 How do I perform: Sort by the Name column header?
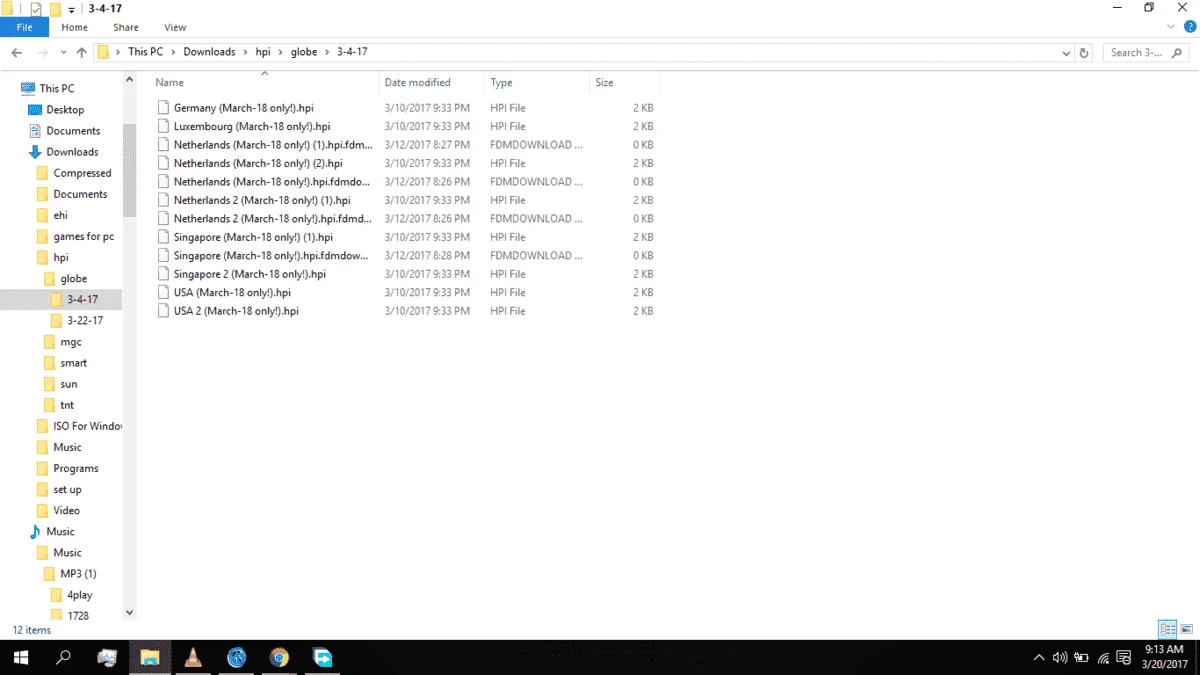click(x=265, y=82)
